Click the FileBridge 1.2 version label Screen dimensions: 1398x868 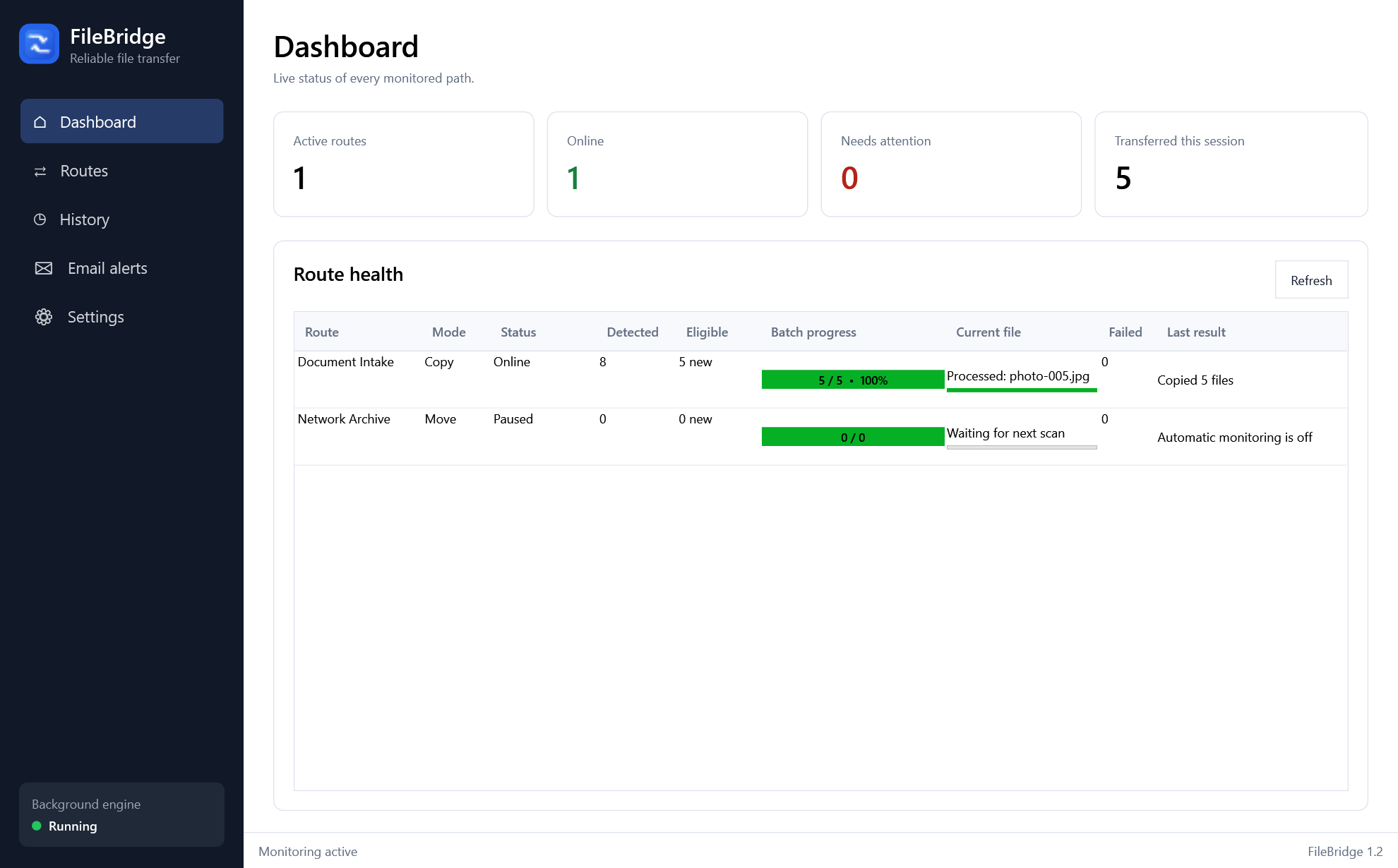coord(1345,852)
